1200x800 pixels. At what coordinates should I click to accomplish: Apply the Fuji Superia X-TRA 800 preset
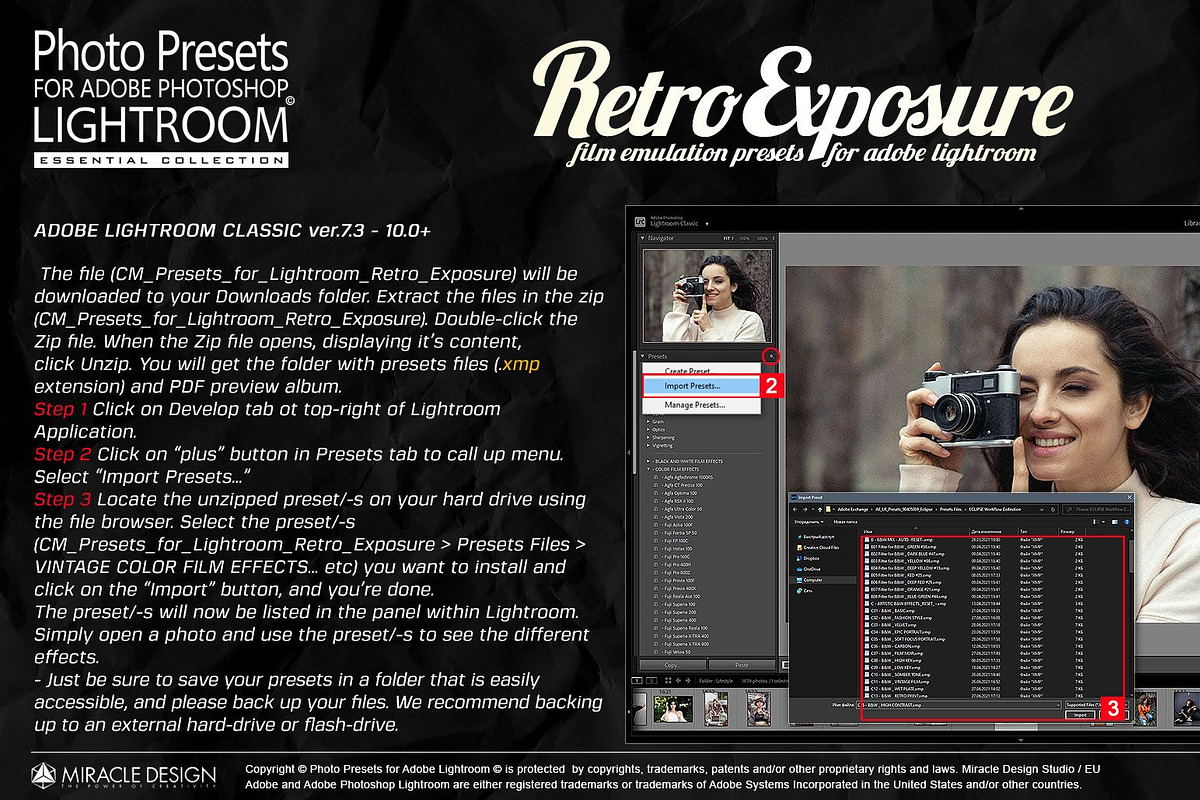pos(686,644)
